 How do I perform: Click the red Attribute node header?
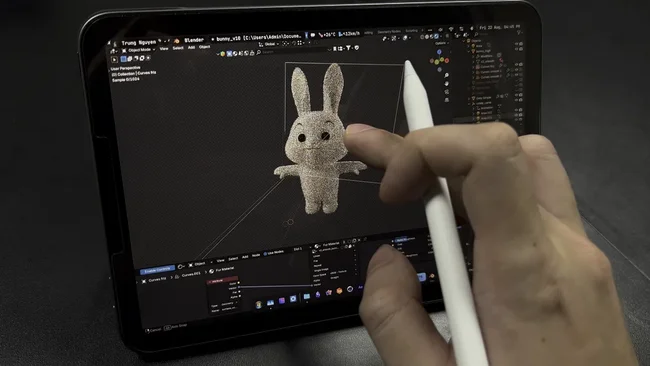[223, 281]
